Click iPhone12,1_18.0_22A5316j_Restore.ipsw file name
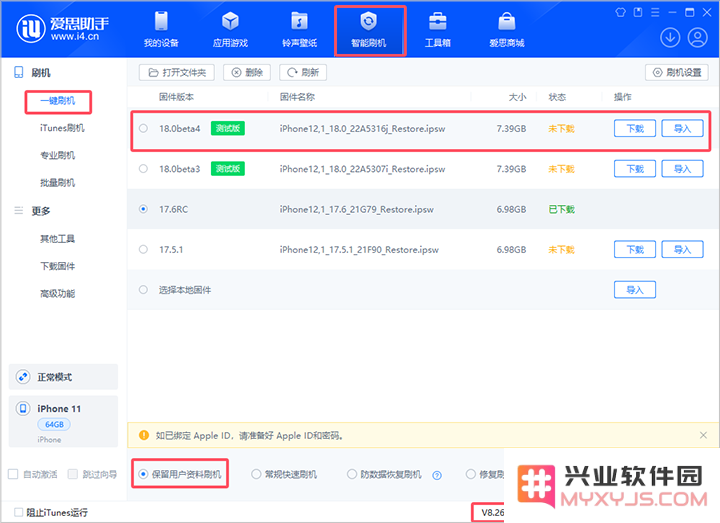This screenshot has height=523, width=720. coord(362,129)
